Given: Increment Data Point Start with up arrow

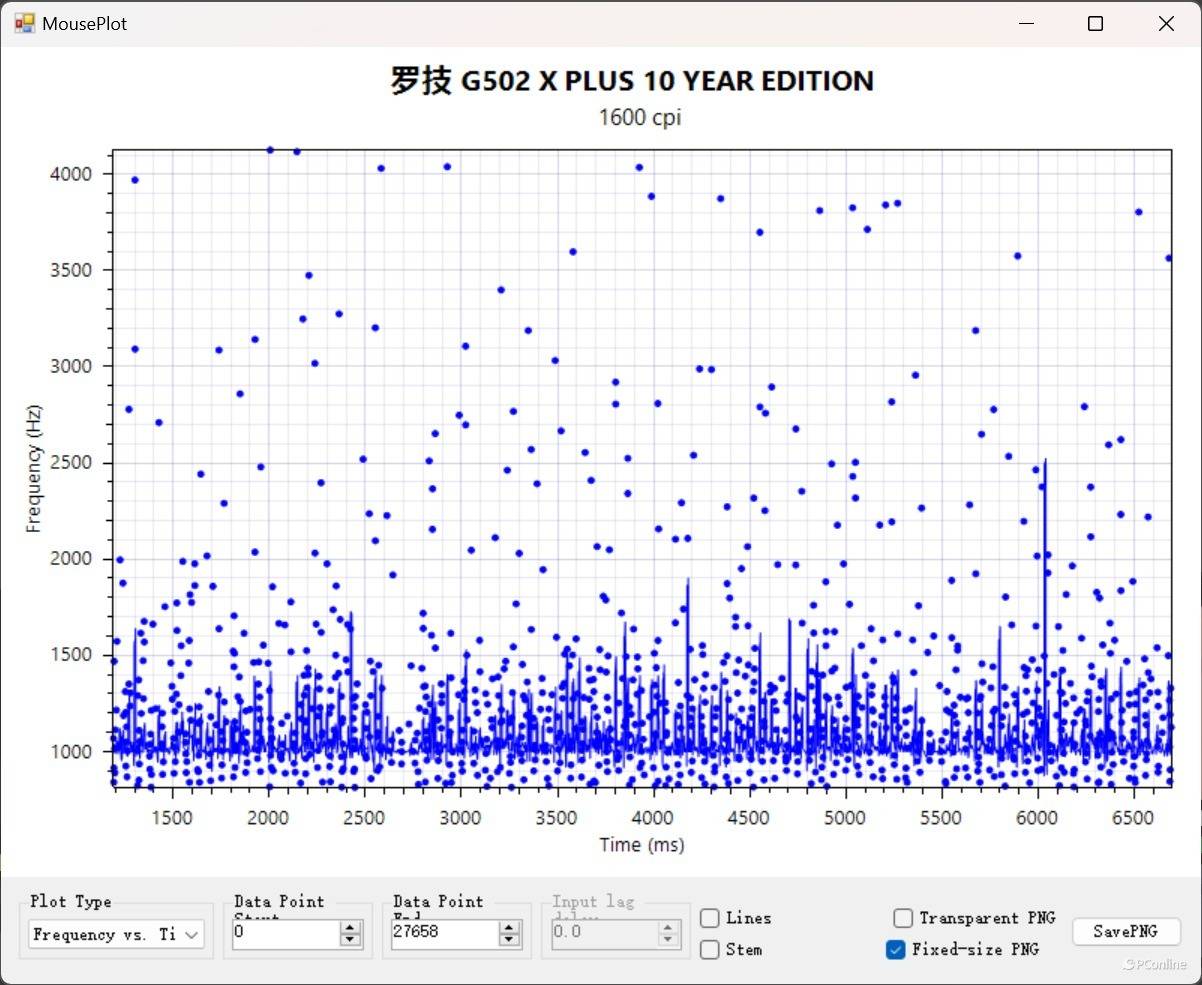Looking at the screenshot, I should (x=350, y=928).
